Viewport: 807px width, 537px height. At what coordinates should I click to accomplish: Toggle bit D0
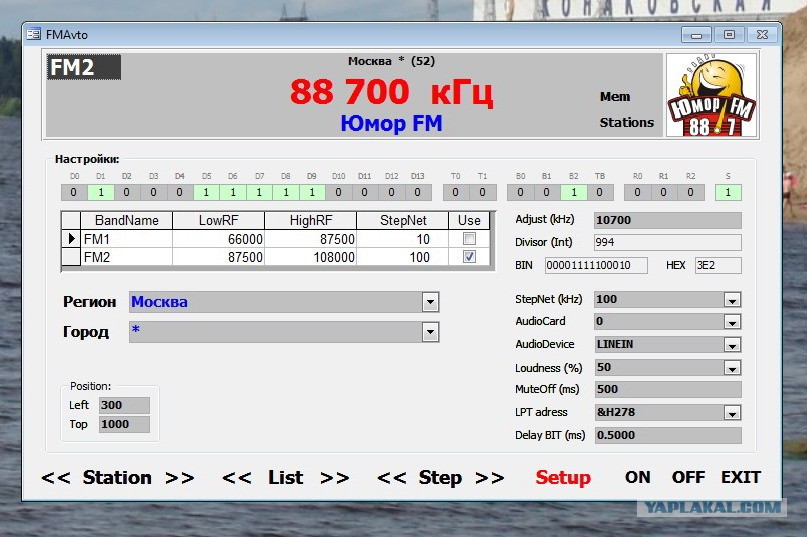pos(74,193)
